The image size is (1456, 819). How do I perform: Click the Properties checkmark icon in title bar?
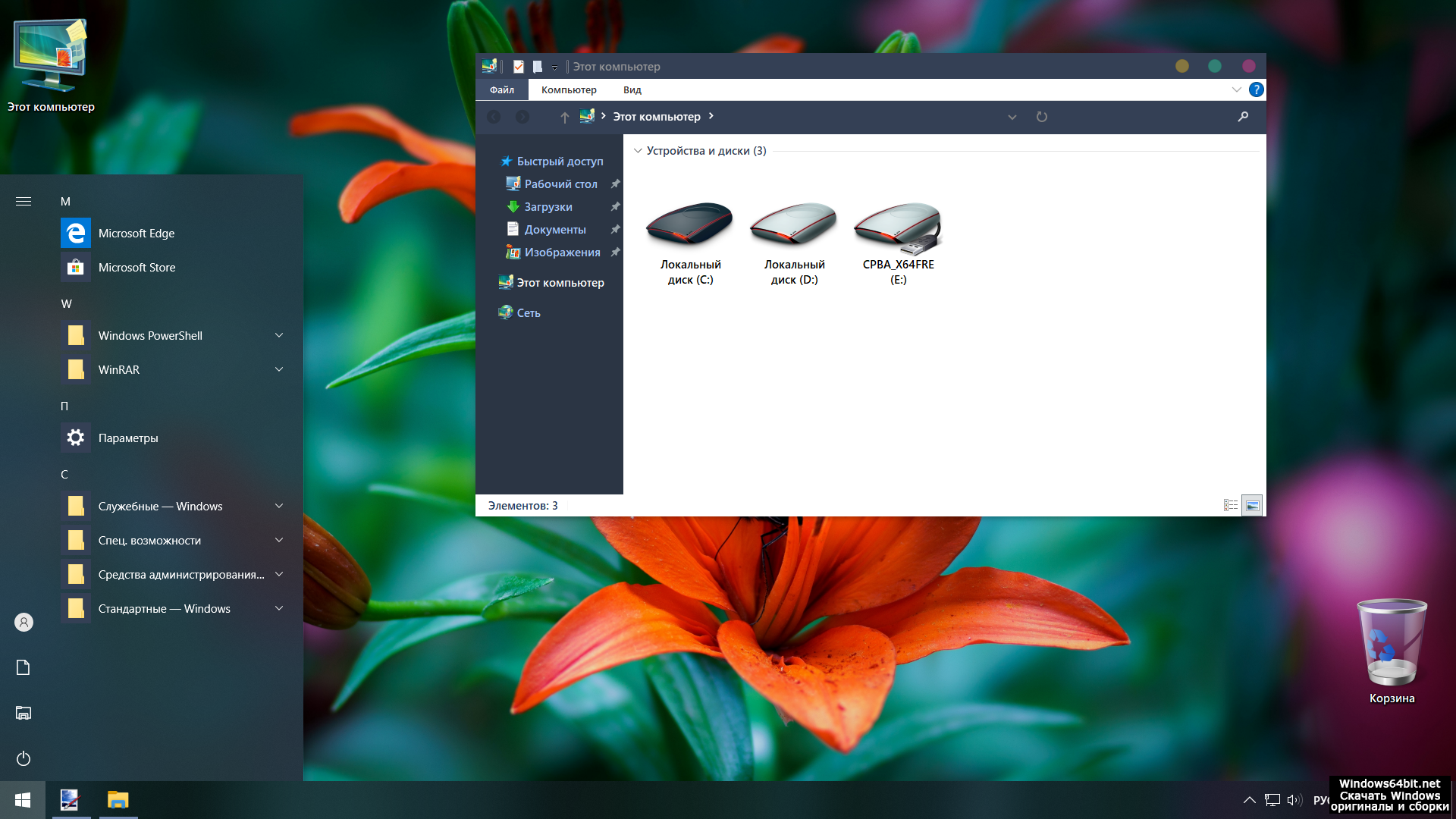[x=519, y=67]
